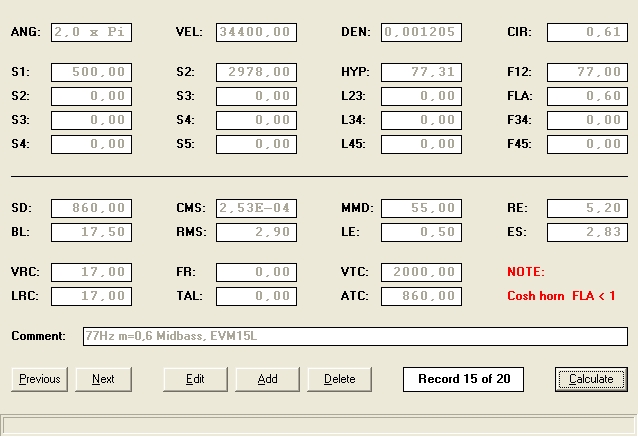Viewport: 638px width, 437px height.
Task: Select the ANG input field
Action: click(x=91, y=32)
